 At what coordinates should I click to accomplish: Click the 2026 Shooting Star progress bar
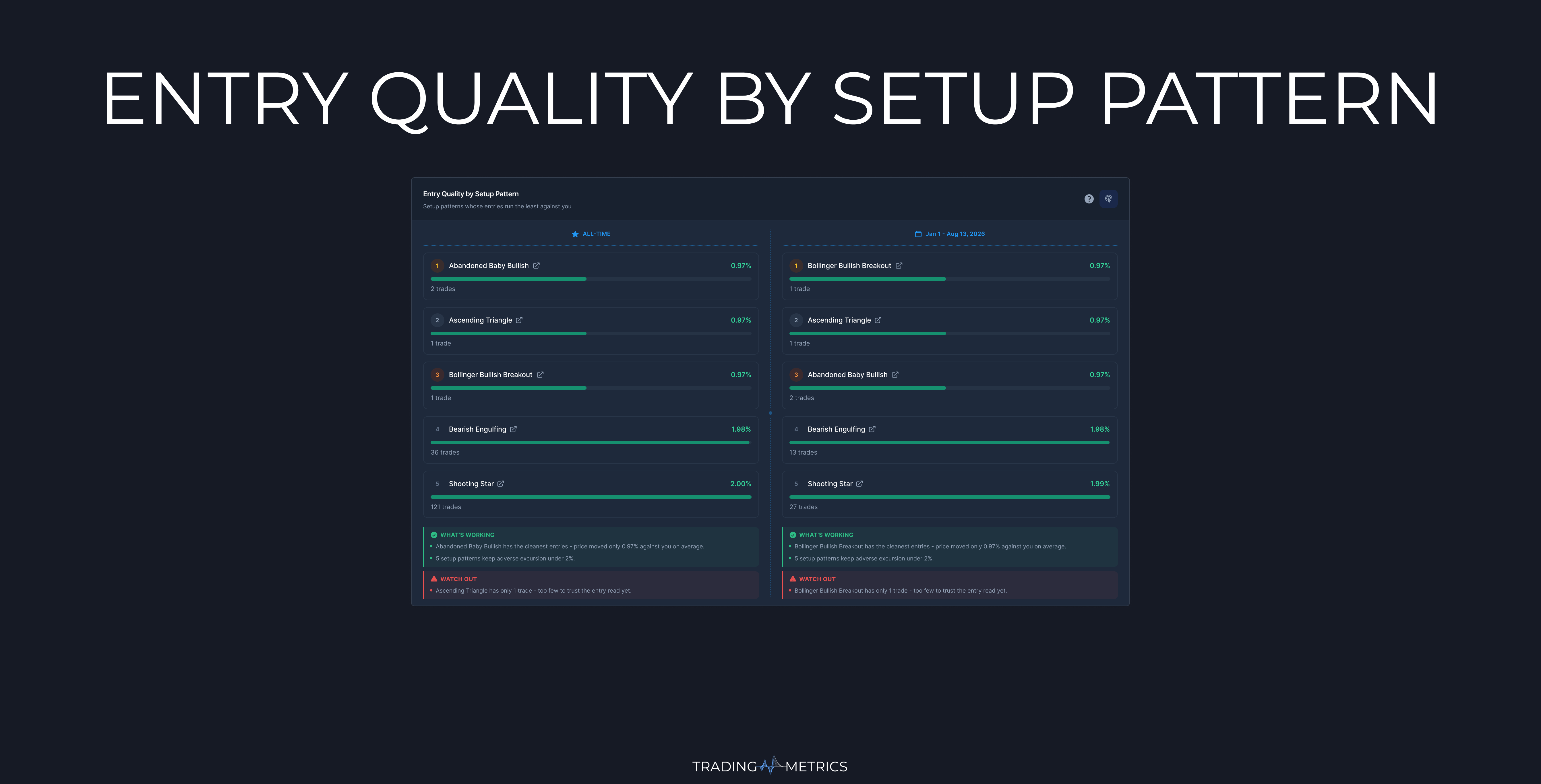[x=950, y=497]
